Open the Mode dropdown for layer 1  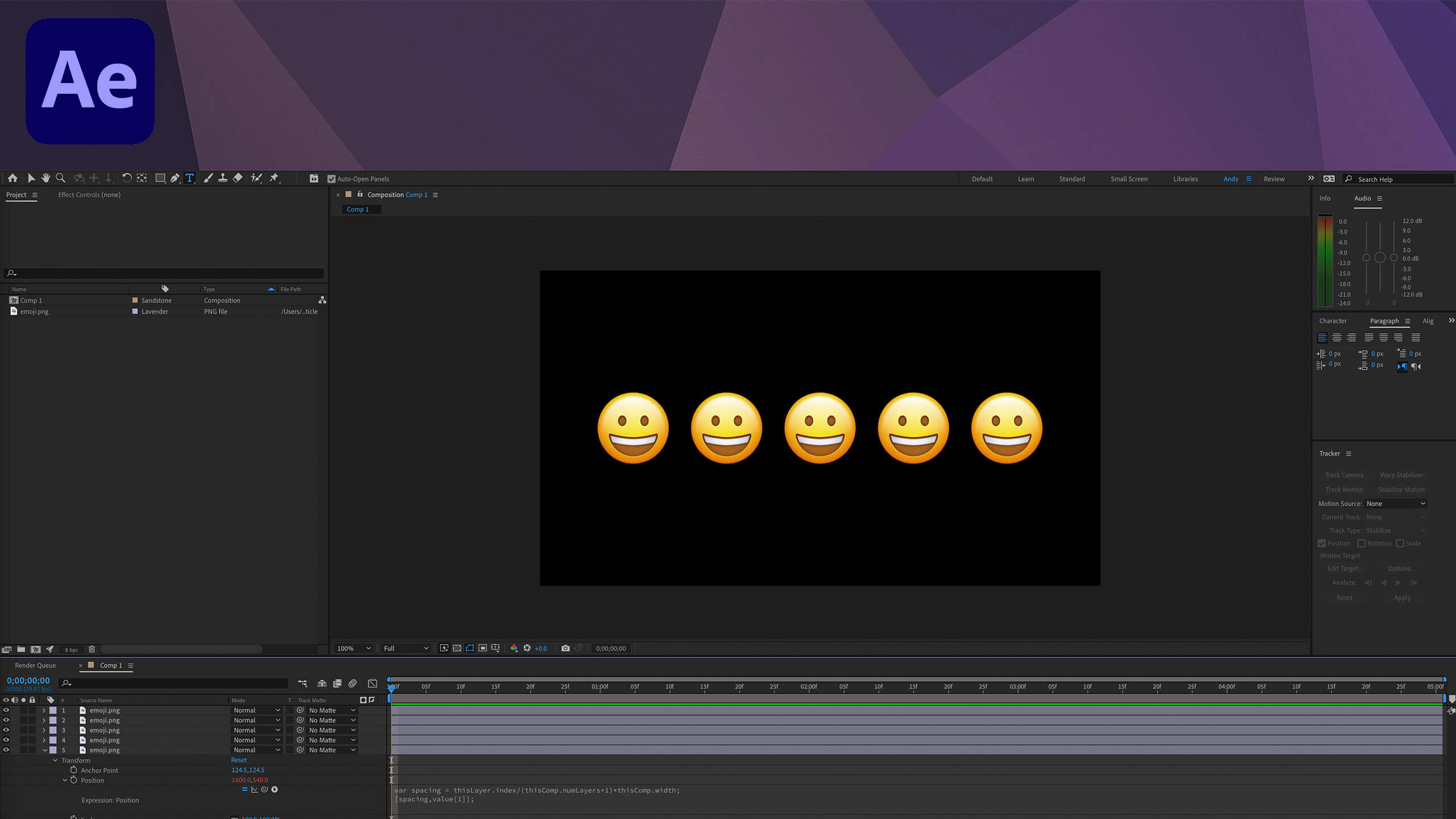[257, 710]
